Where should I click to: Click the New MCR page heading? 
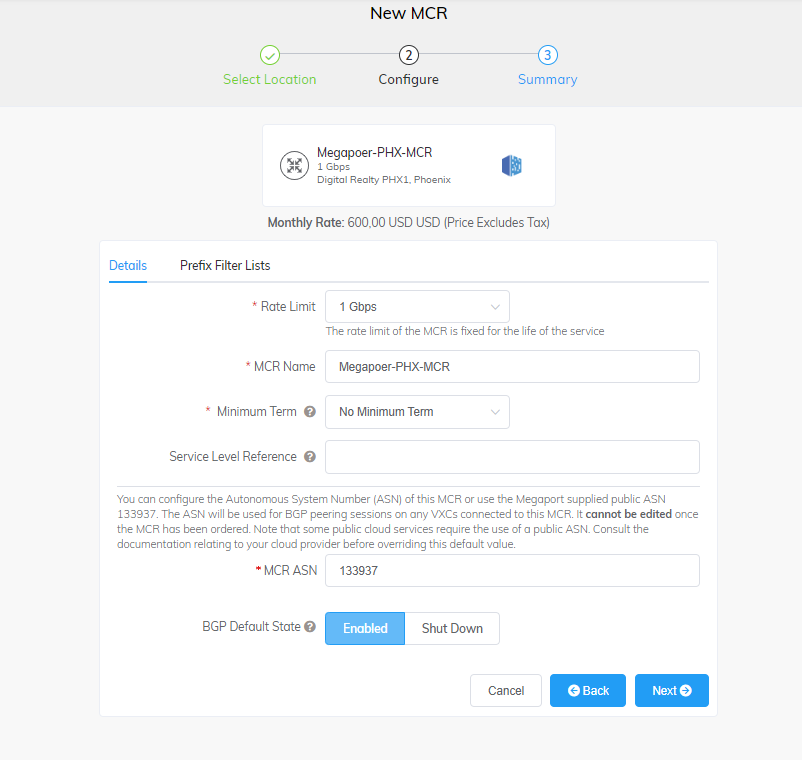click(x=409, y=13)
